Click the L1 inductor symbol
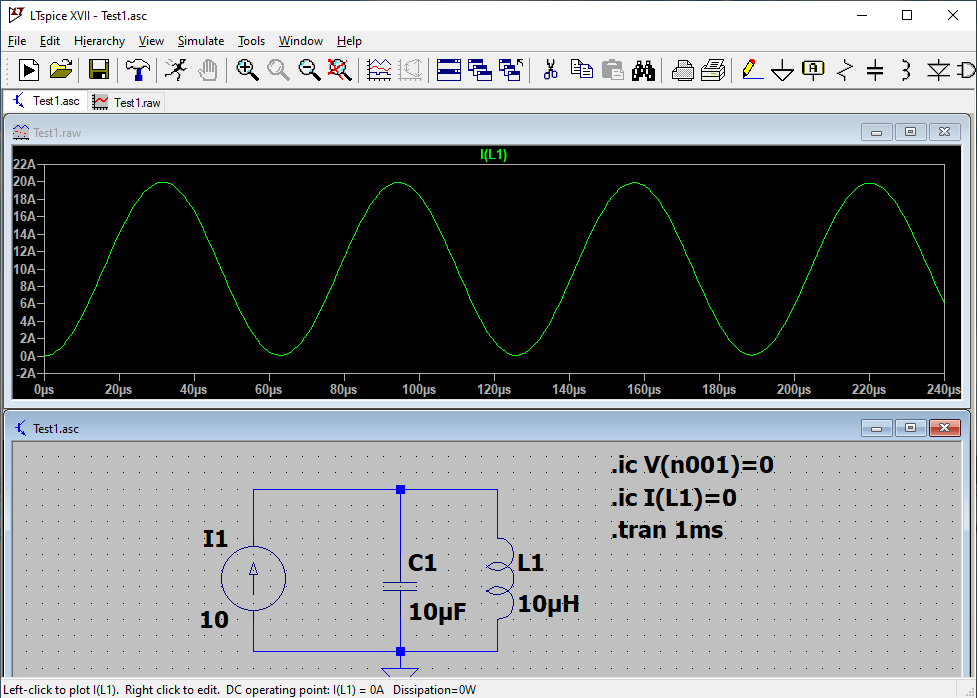This screenshot has height=698, width=978. [x=500, y=578]
